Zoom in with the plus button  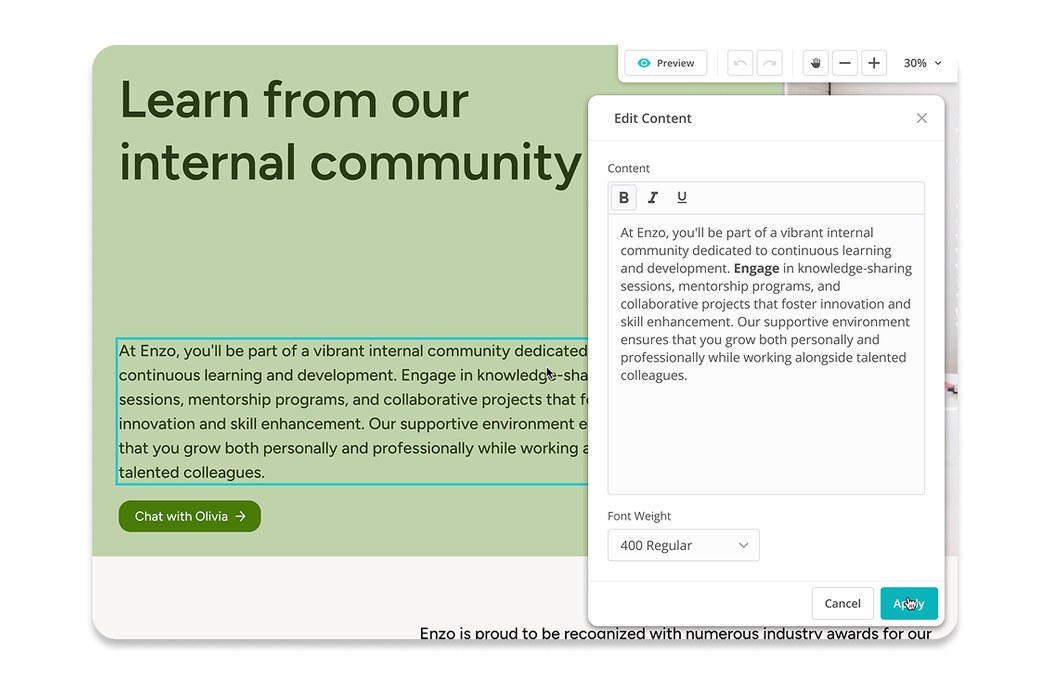874,63
